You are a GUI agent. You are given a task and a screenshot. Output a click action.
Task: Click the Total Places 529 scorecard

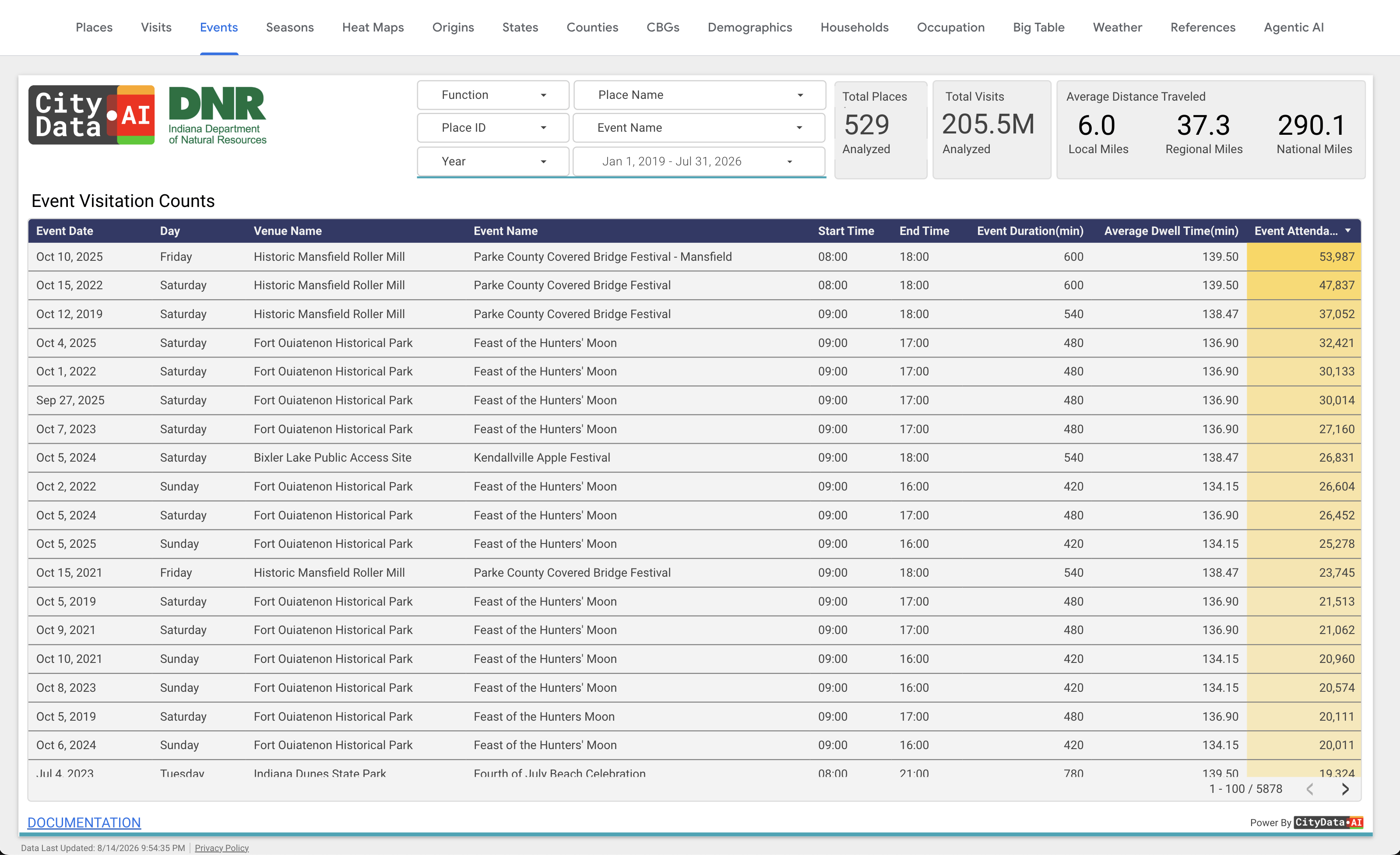(880, 130)
